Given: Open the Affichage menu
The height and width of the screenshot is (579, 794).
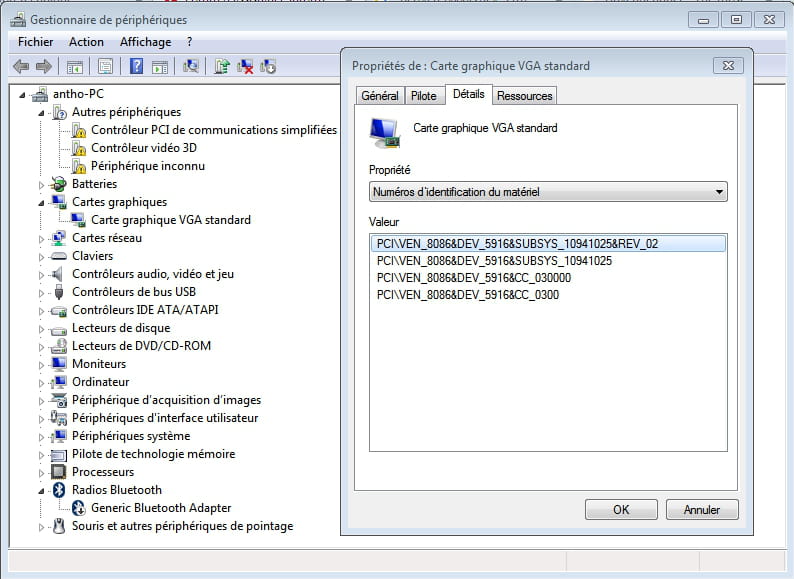Looking at the screenshot, I should [145, 42].
